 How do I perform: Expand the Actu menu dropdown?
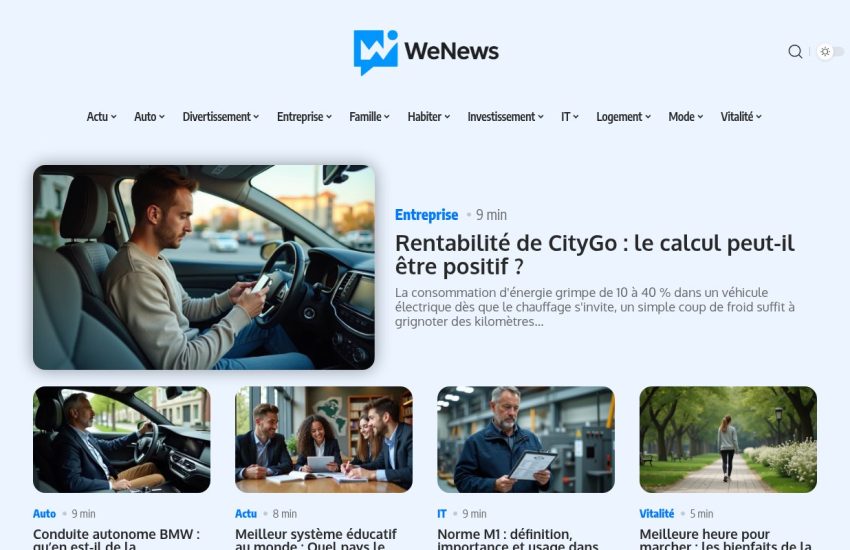(101, 117)
